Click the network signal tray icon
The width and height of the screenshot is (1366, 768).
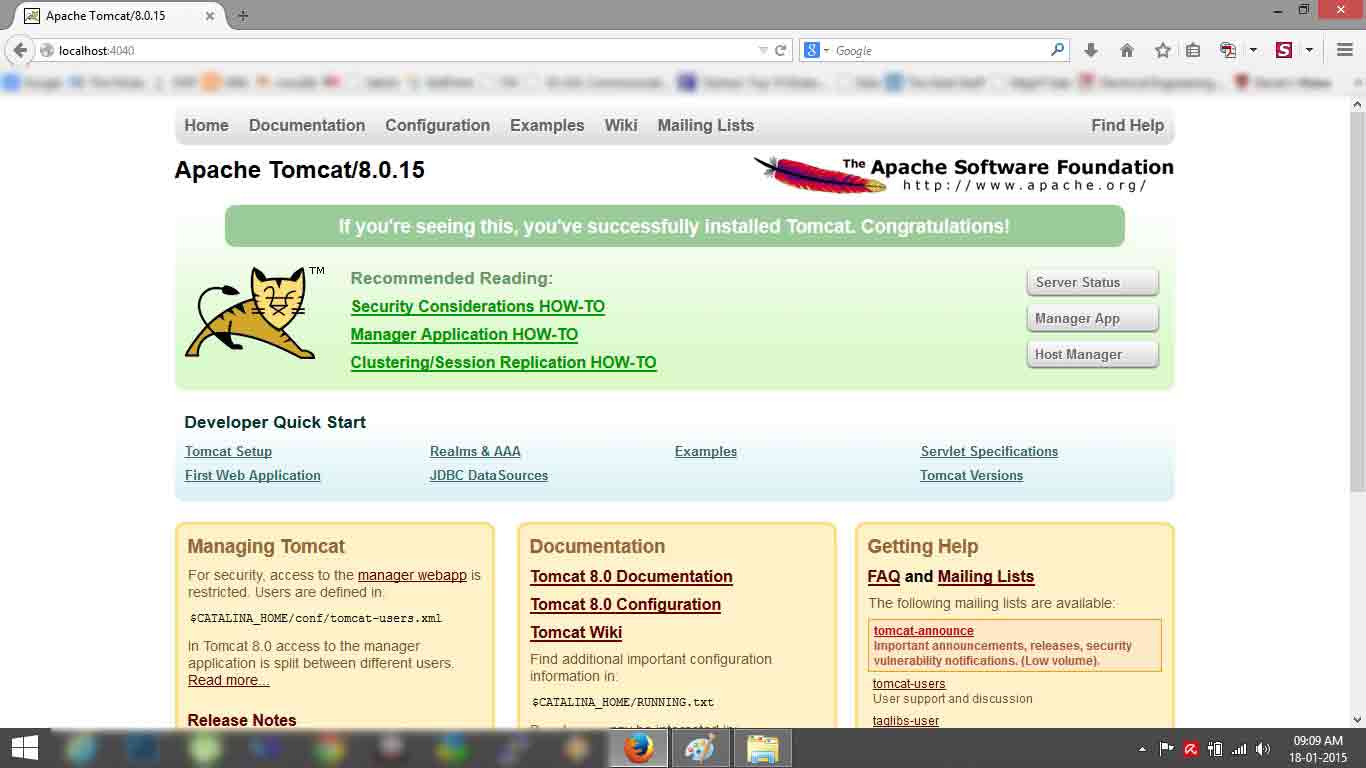pos(1239,749)
